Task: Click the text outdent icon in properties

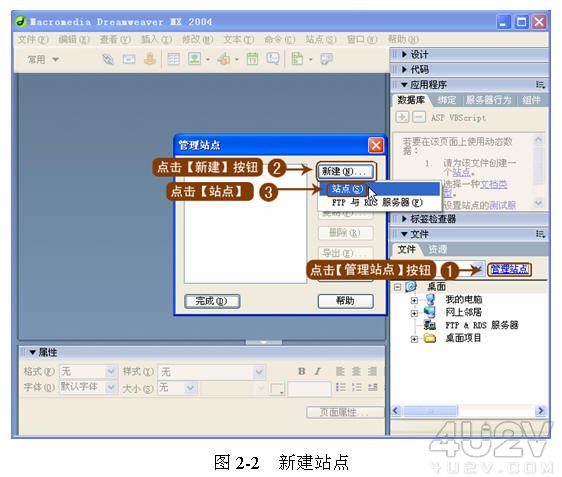Action: click(373, 387)
